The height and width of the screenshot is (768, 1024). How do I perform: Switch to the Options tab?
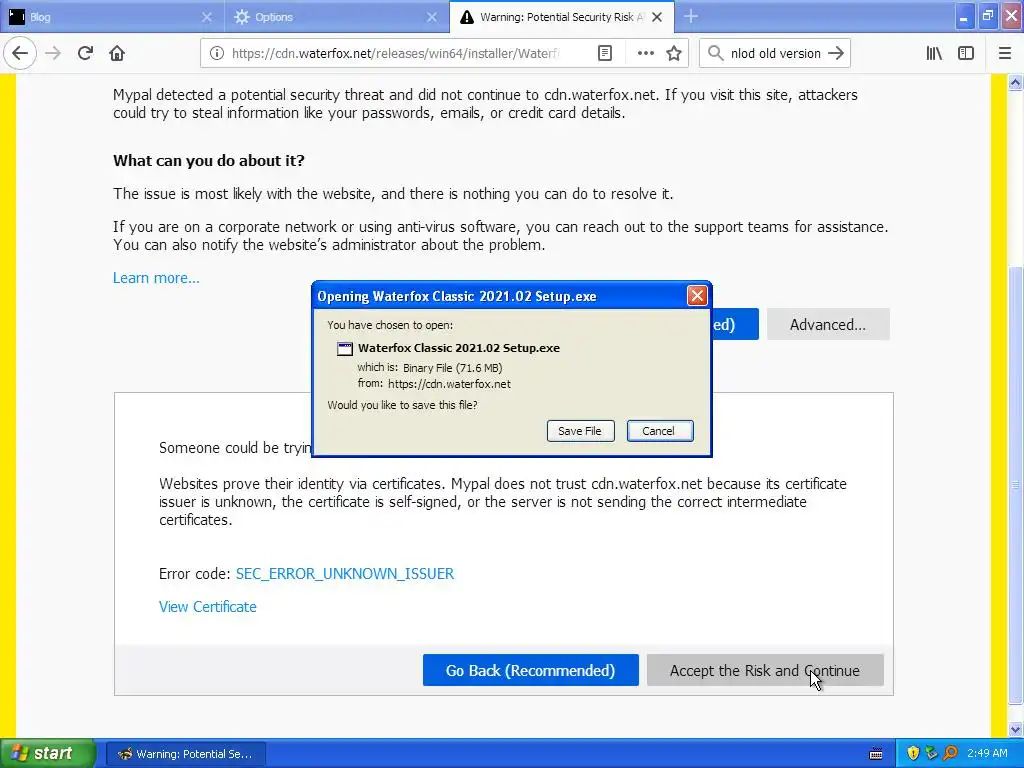(337, 17)
